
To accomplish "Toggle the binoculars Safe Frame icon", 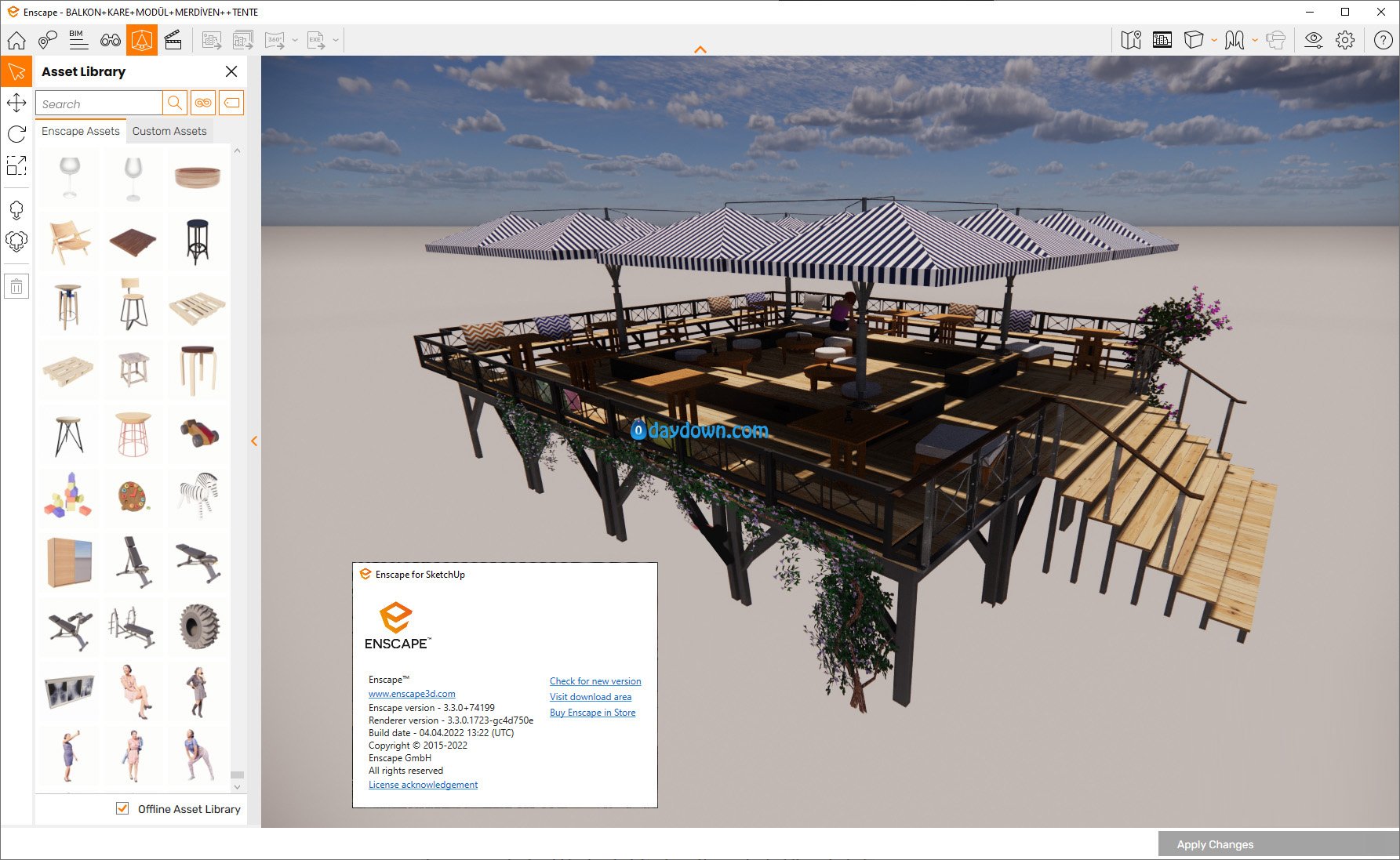I will pyautogui.click(x=111, y=40).
